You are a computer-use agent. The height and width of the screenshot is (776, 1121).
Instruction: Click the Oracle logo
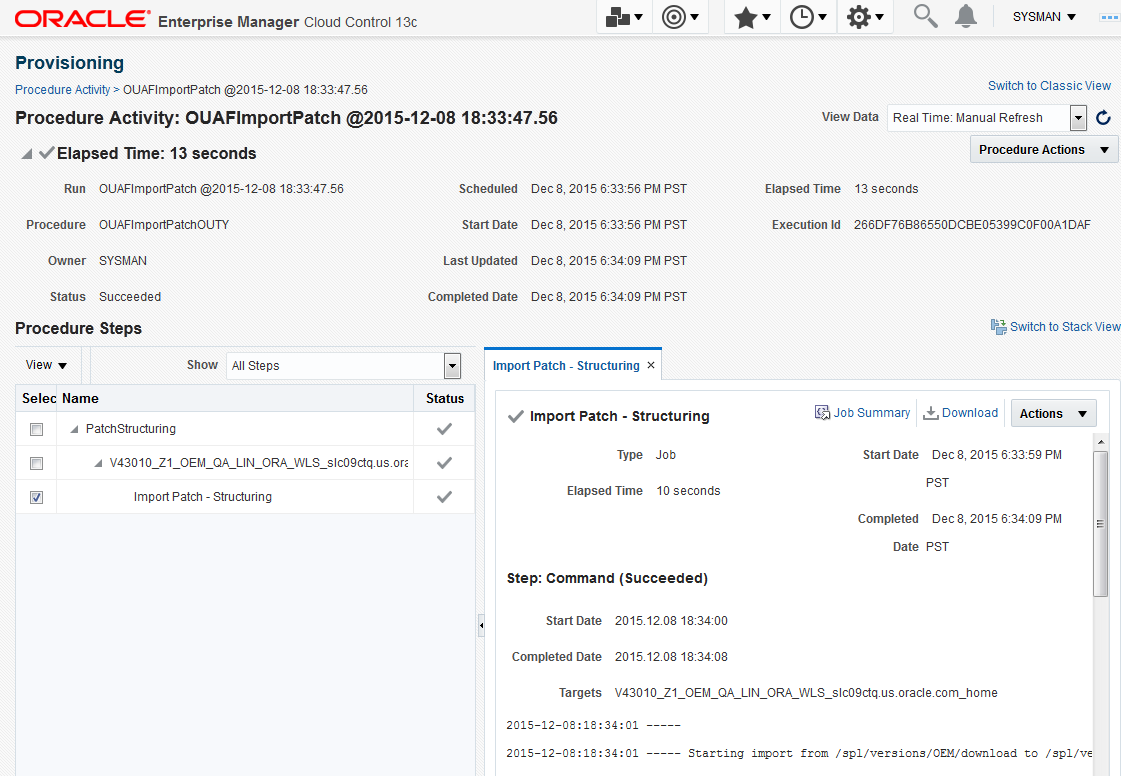coord(82,18)
